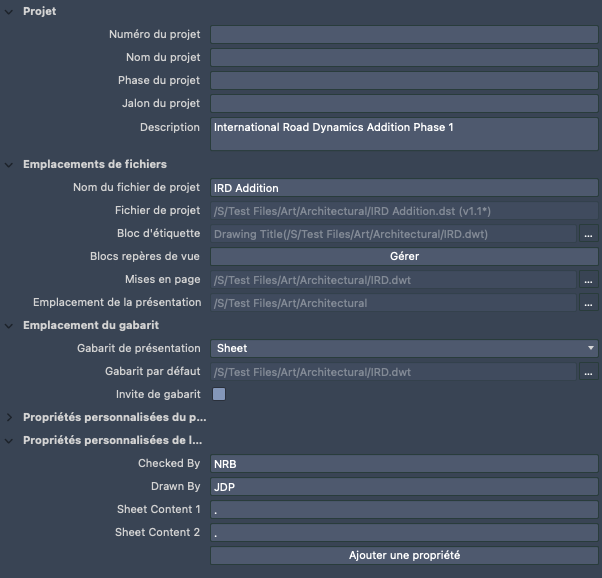This screenshot has width=602, height=578.
Task: Click browse button next to Mises en page
Action: [589, 280]
